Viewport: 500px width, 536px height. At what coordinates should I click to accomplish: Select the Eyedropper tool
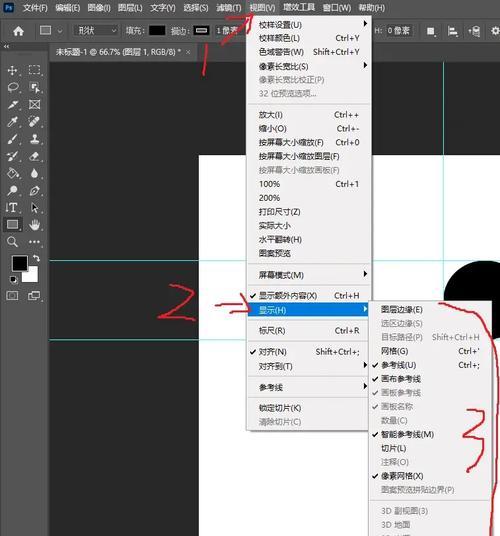click(13, 122)
